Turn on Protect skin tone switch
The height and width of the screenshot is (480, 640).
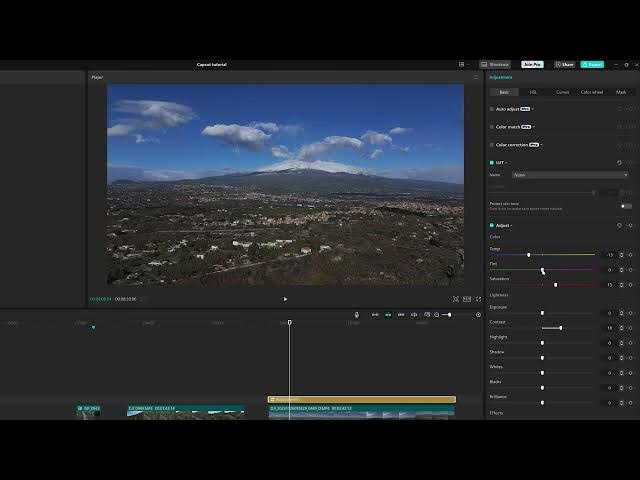pos(626,206)
